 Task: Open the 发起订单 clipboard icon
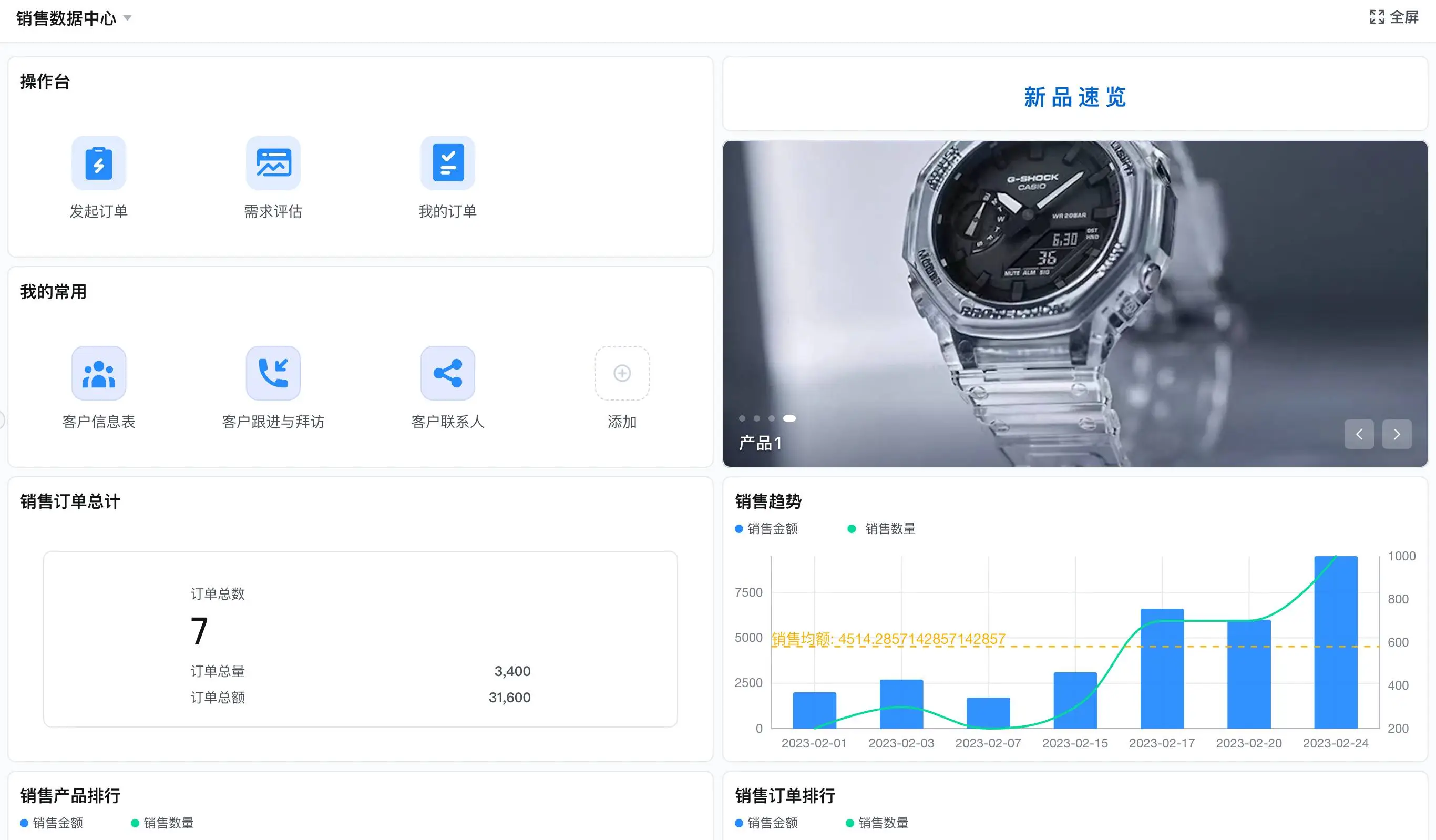99,163
